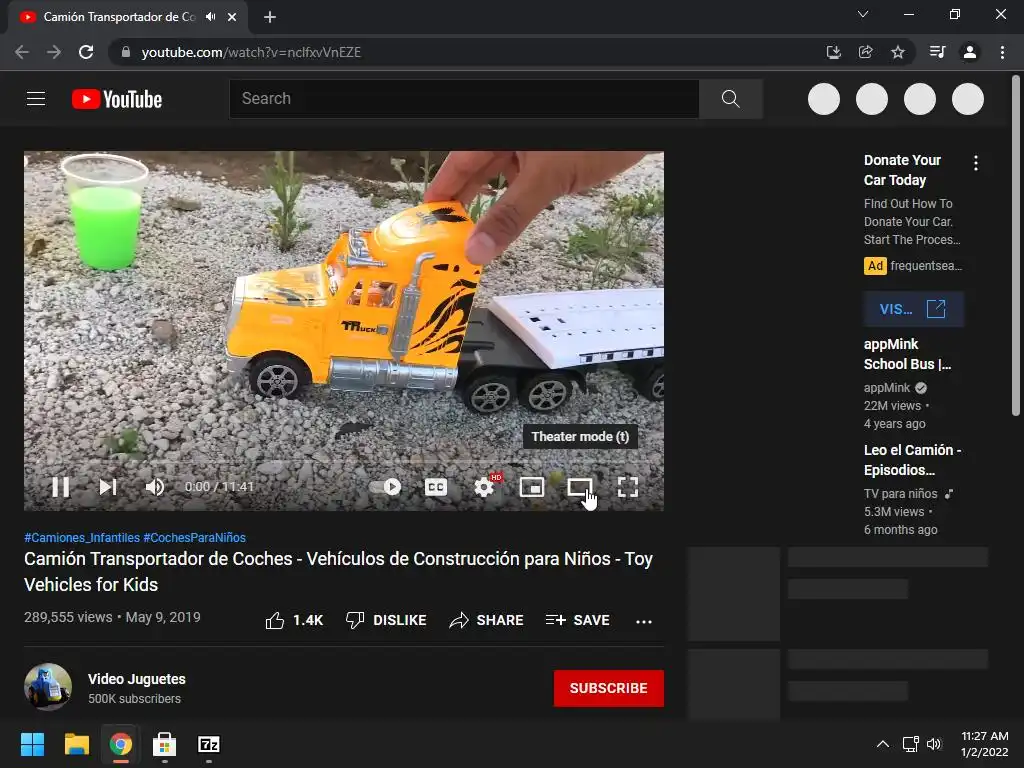Toggle the autoplay switch in the player
The width and height of the screenshot is (1024, 768).
[x=385, y=487]
